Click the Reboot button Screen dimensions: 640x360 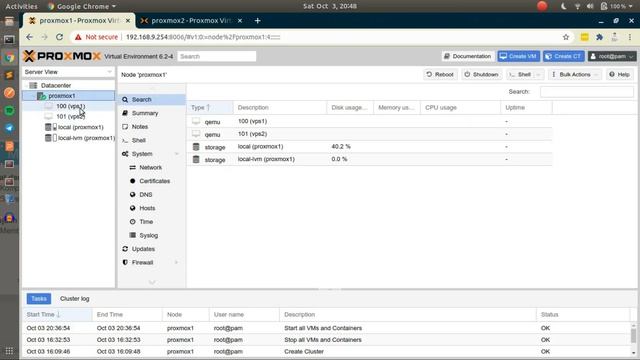click(x=440, y=75)
